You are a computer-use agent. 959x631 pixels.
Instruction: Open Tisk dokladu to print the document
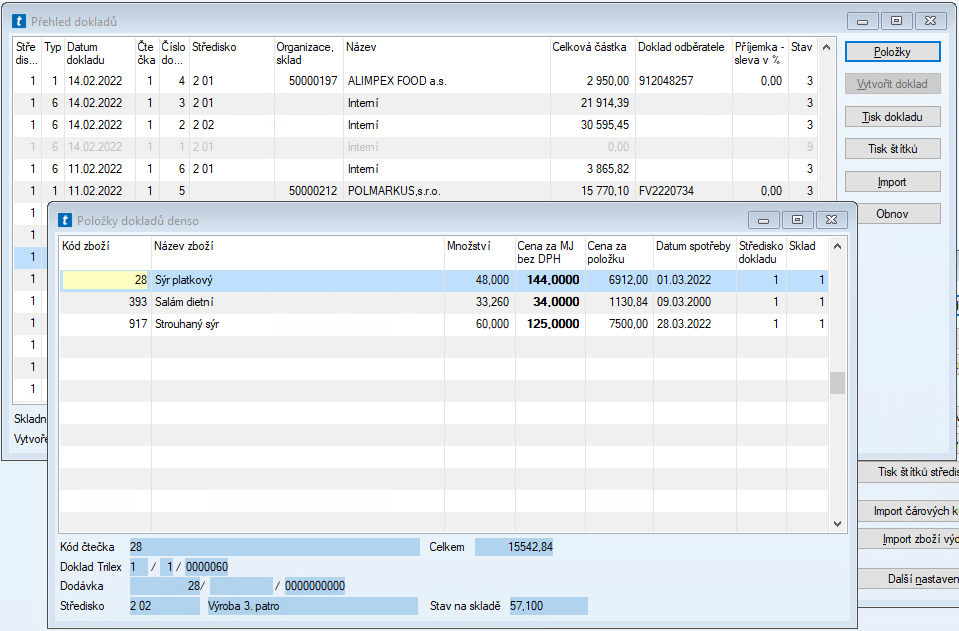[892, 117]
